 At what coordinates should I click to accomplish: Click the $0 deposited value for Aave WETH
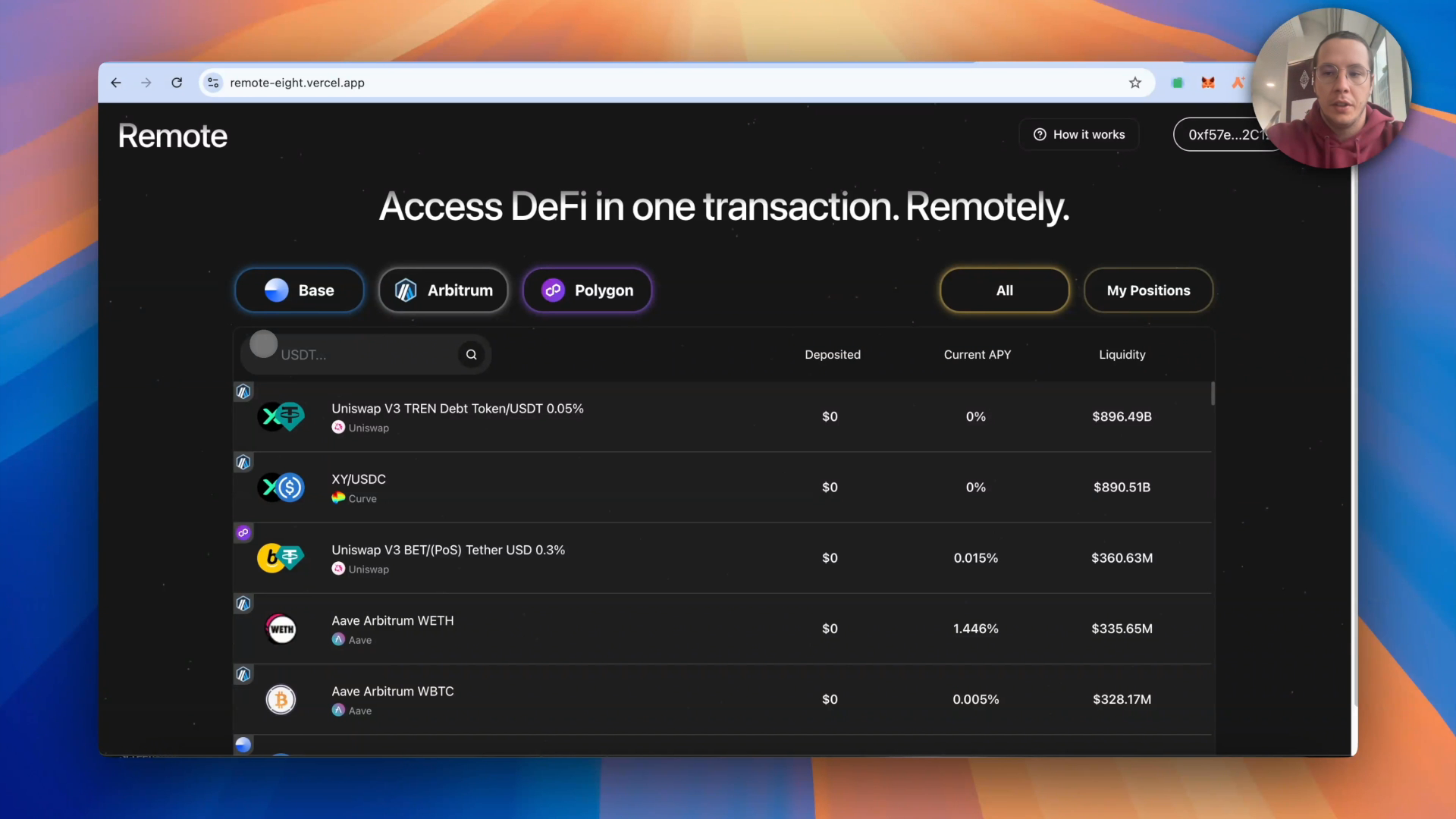click(x=830, y=629)
